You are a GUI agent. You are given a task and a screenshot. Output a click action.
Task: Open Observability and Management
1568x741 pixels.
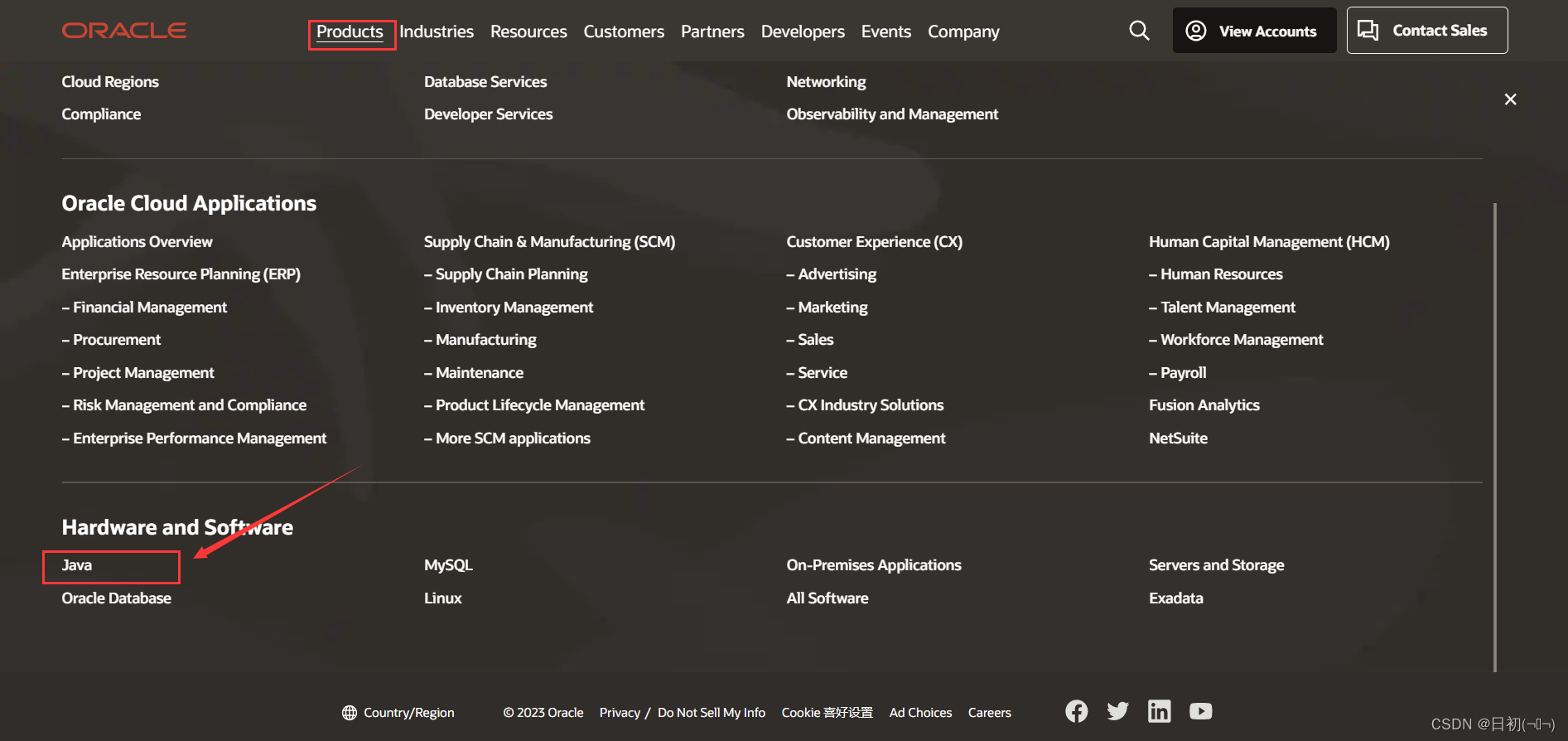[892, 114]
